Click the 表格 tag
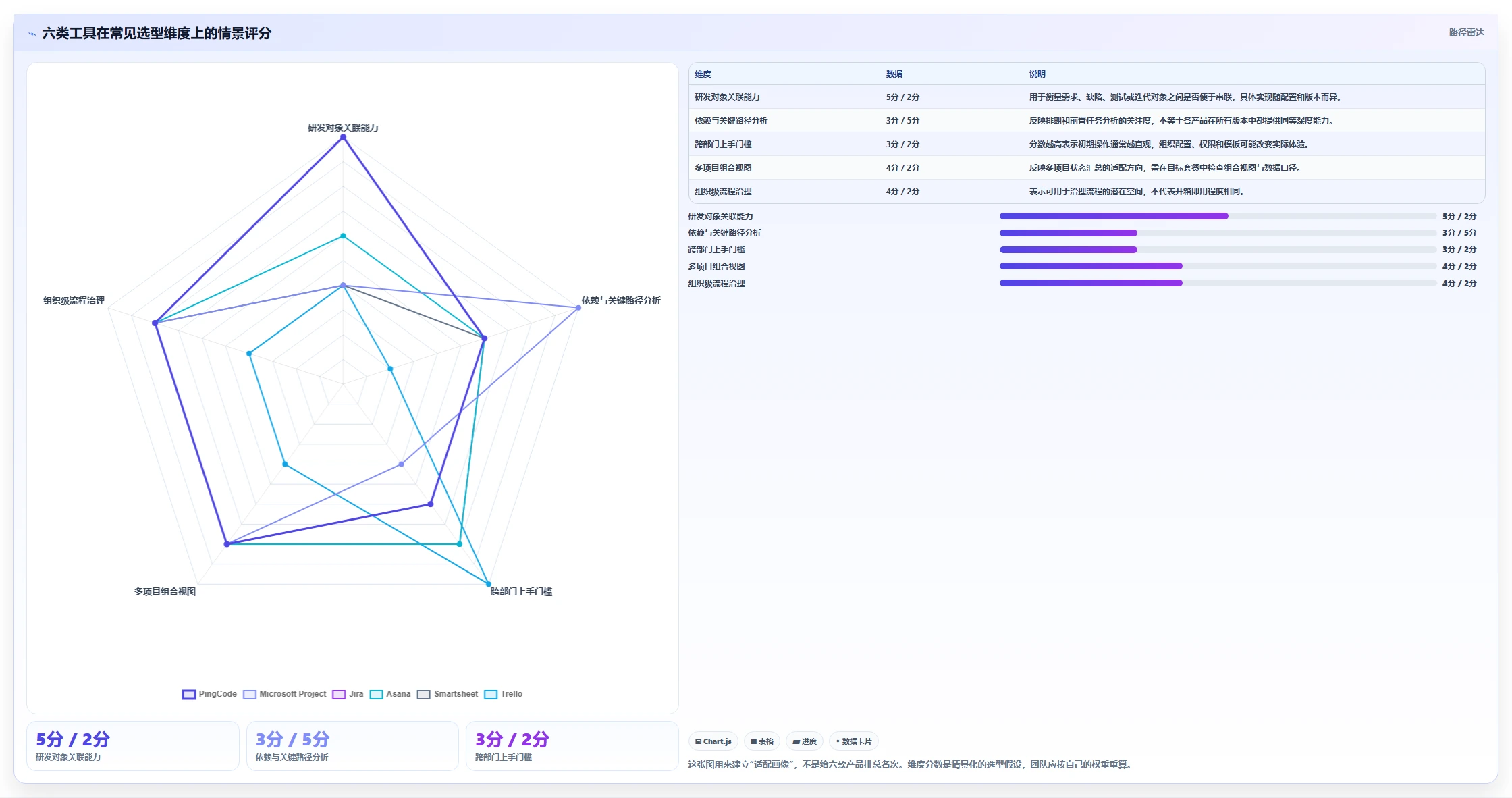This screenshot has height=798, width=1512. tap(762, 741)
